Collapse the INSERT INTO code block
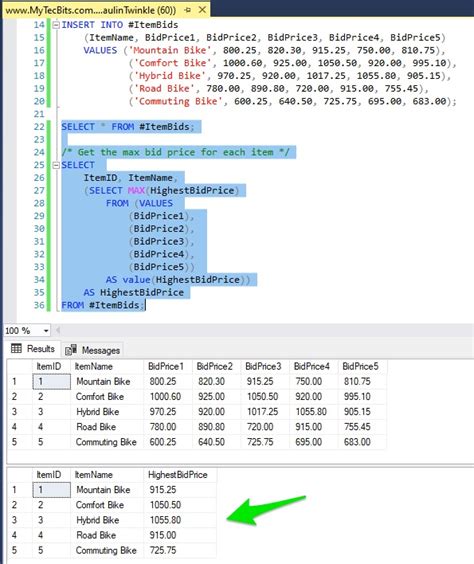Viewport: 474px width, 564px height. [x=56, y=25]
